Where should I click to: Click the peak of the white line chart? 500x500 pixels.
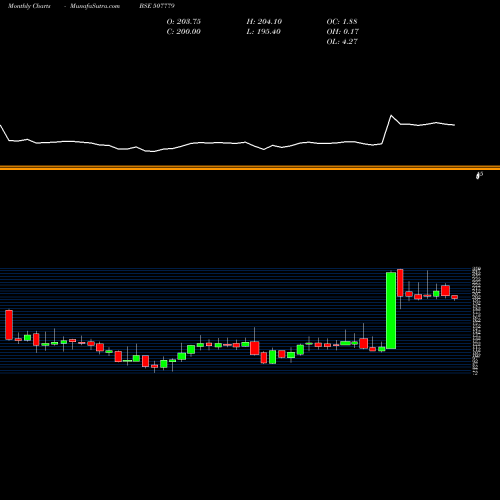point(391,116)
